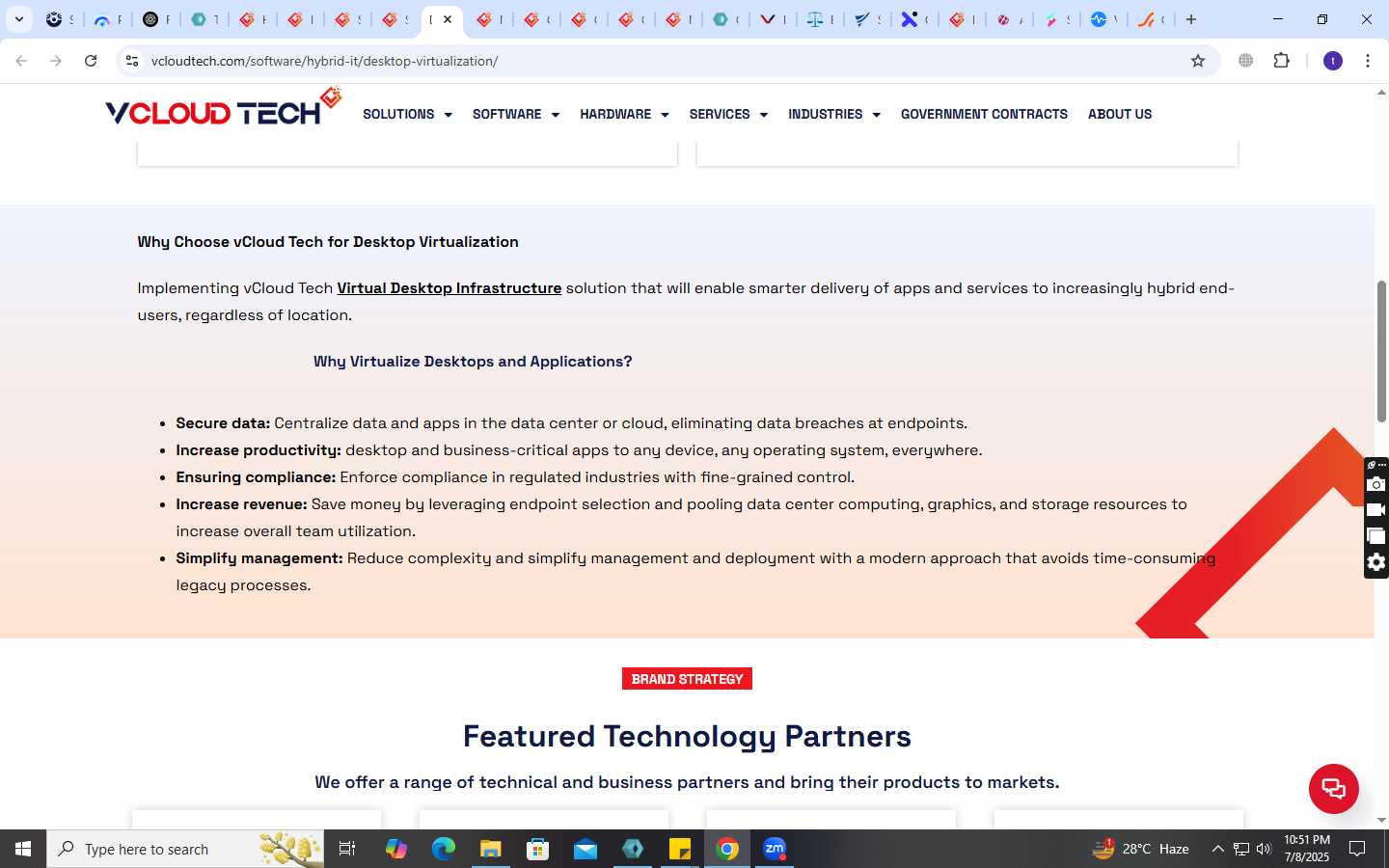Click the scroll-down arrow of the scrollbar
The width and height of the screenshot is (1389, 868).
[1381, 821]
